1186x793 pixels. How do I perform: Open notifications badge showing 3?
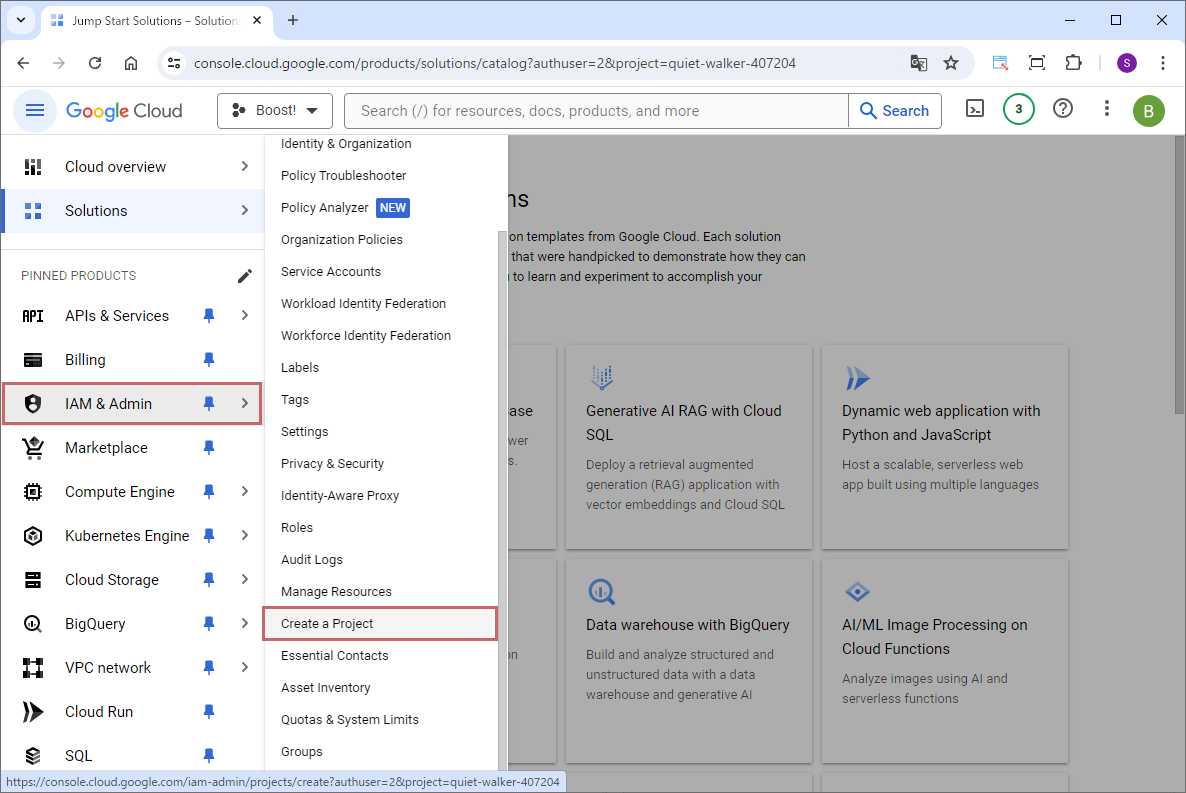tap(1018, 109)
